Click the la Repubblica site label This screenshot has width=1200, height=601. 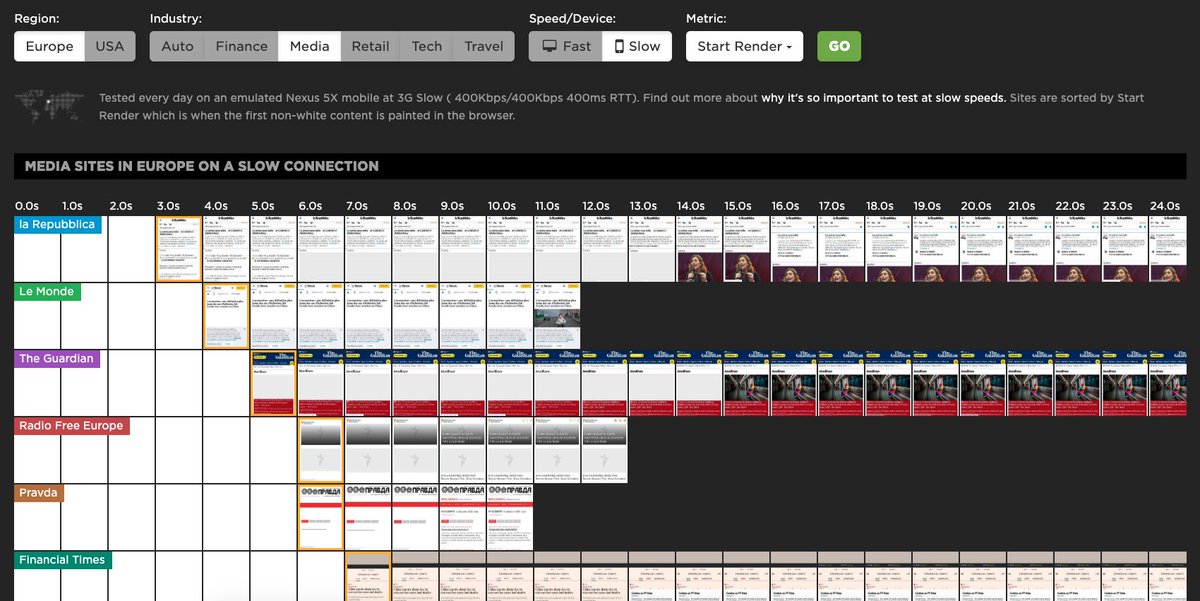(57, 225)
